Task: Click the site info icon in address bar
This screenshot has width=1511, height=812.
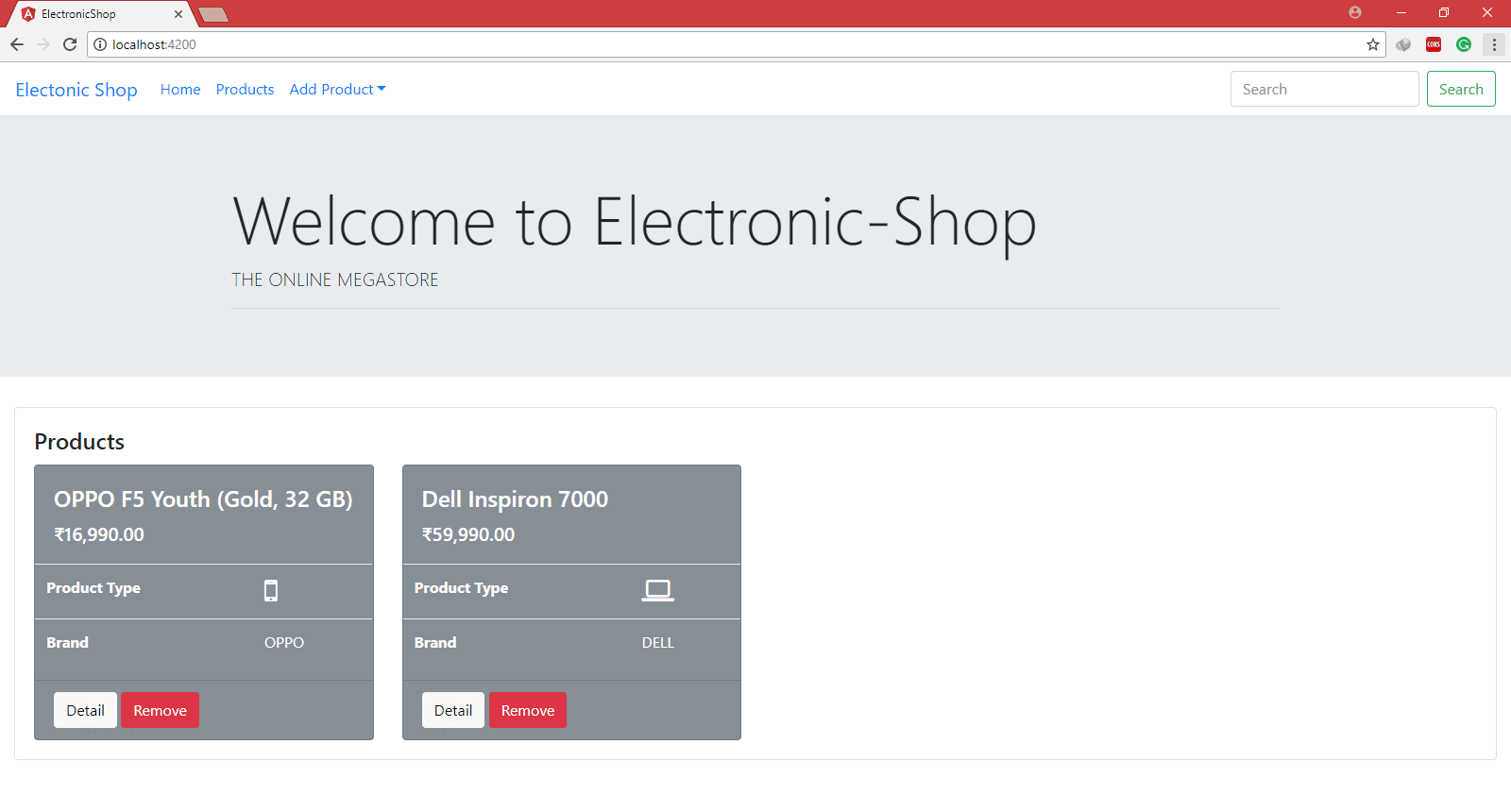Action: [100, 44]
